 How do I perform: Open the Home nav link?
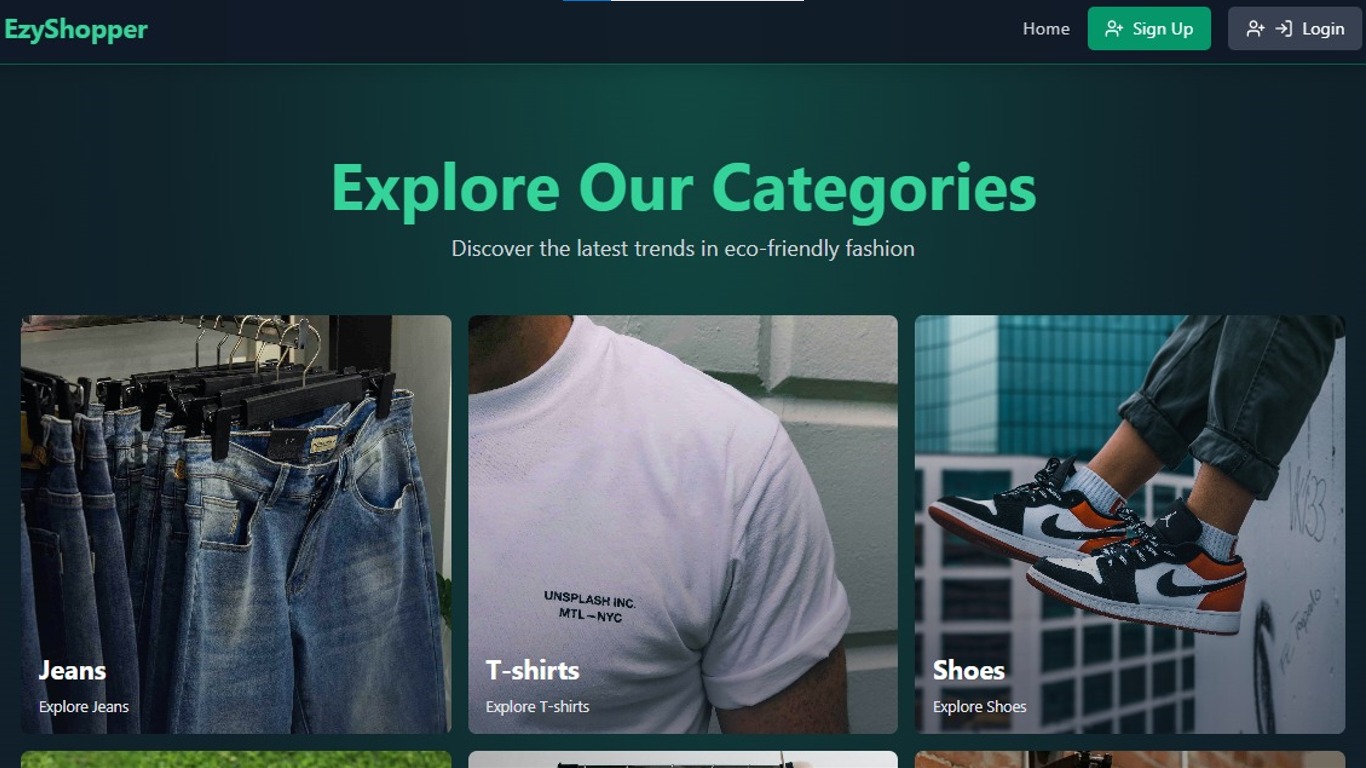pyautogui.click(x=1046, y=29)
